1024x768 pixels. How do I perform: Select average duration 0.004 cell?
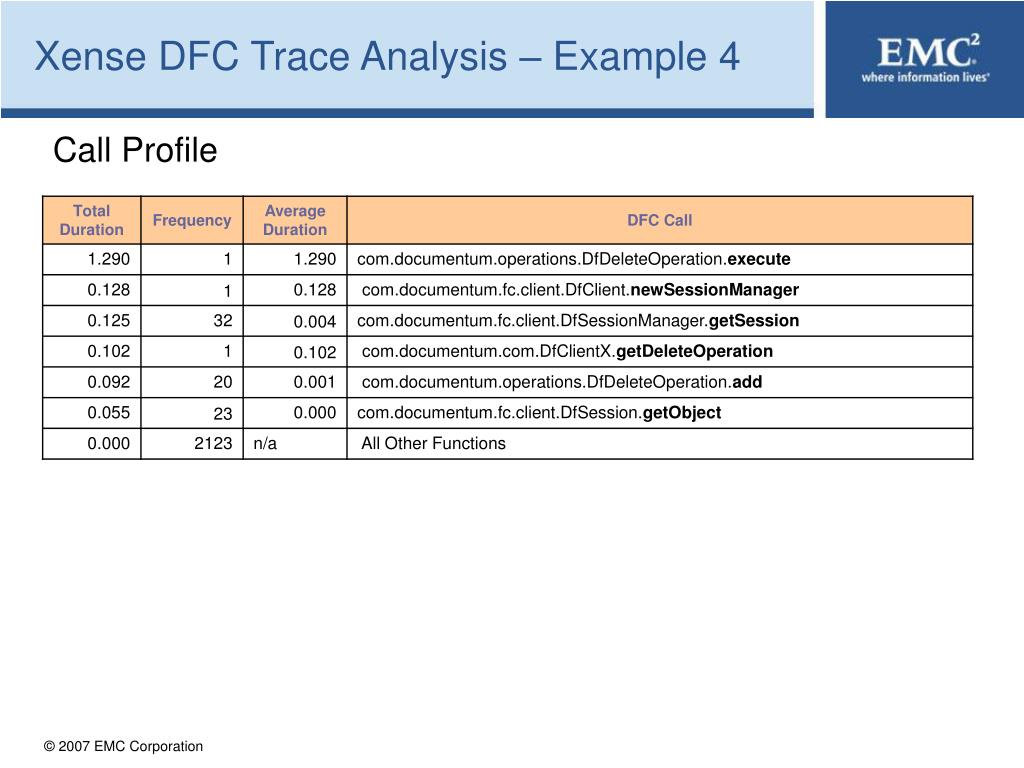tap(295, 321)
